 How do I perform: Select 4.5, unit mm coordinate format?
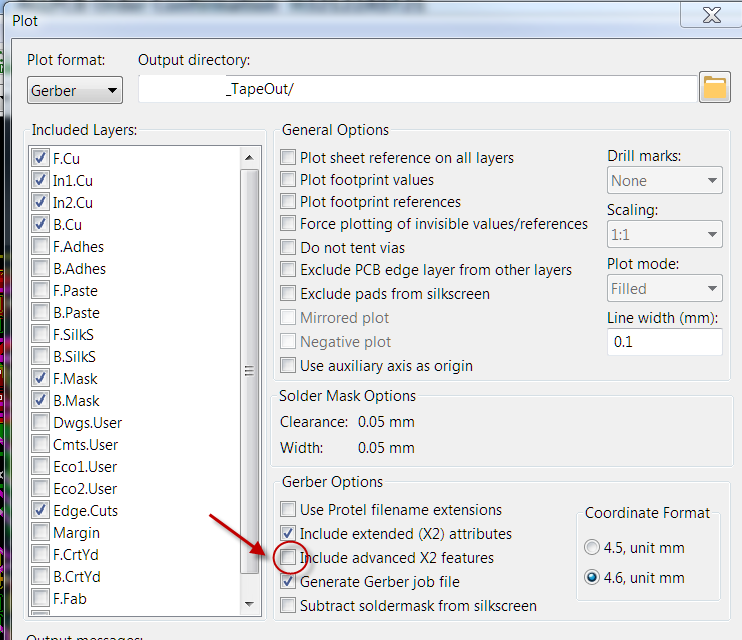tap(592, 547)
